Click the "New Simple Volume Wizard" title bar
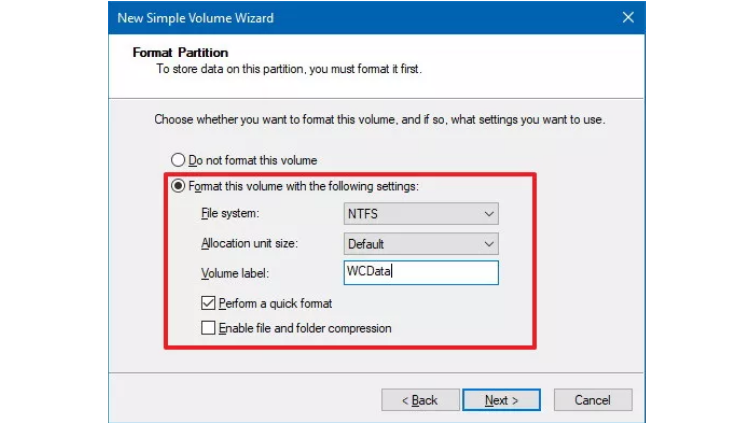 click(300, 18)
